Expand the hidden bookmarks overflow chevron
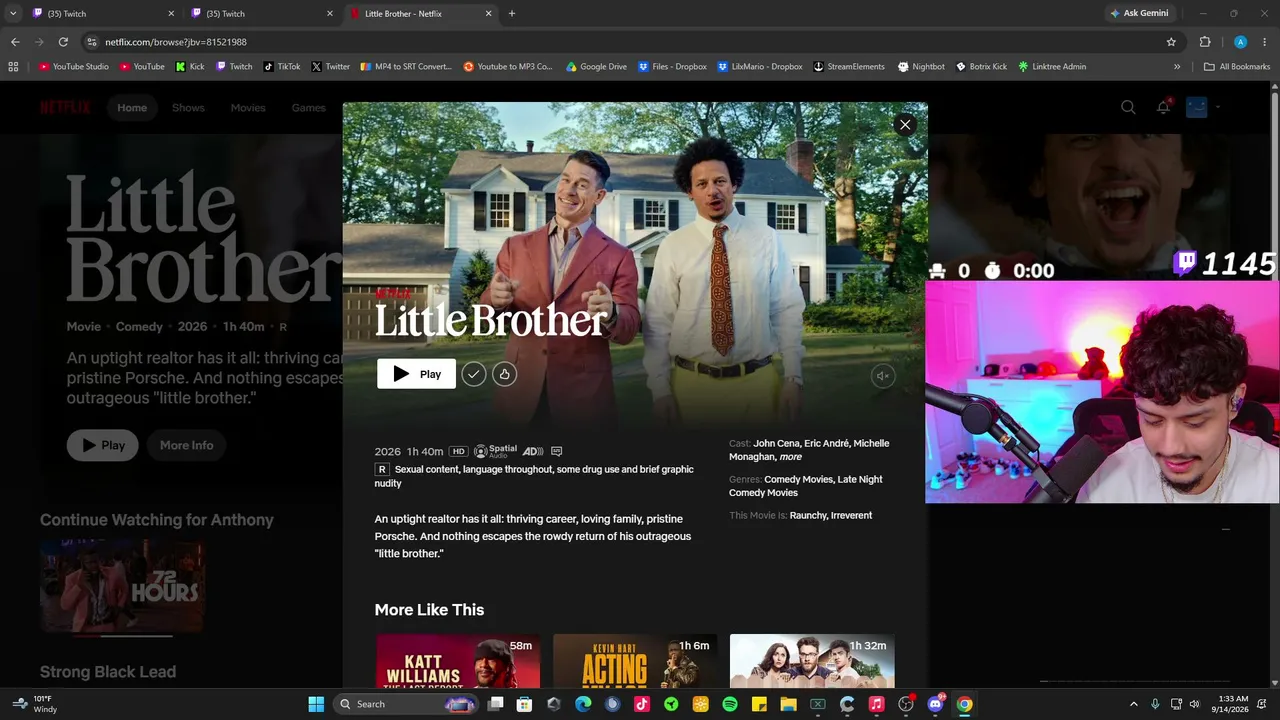Viewport: 1280px width, 720px height. (1177, 67)
